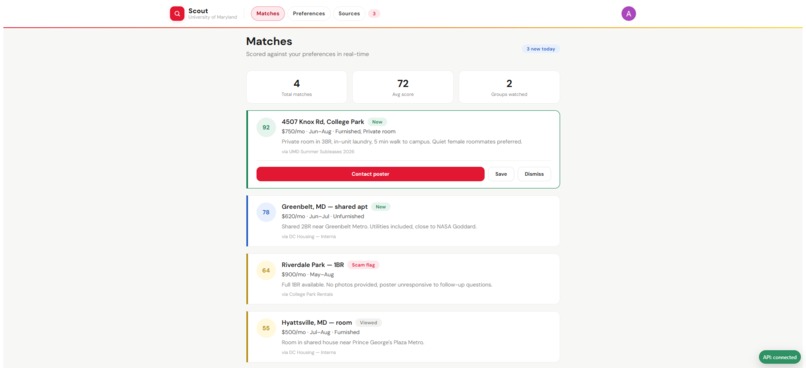Select the Avg score stat card
This screenshot has height=368, width=806.
click(403, 87)
